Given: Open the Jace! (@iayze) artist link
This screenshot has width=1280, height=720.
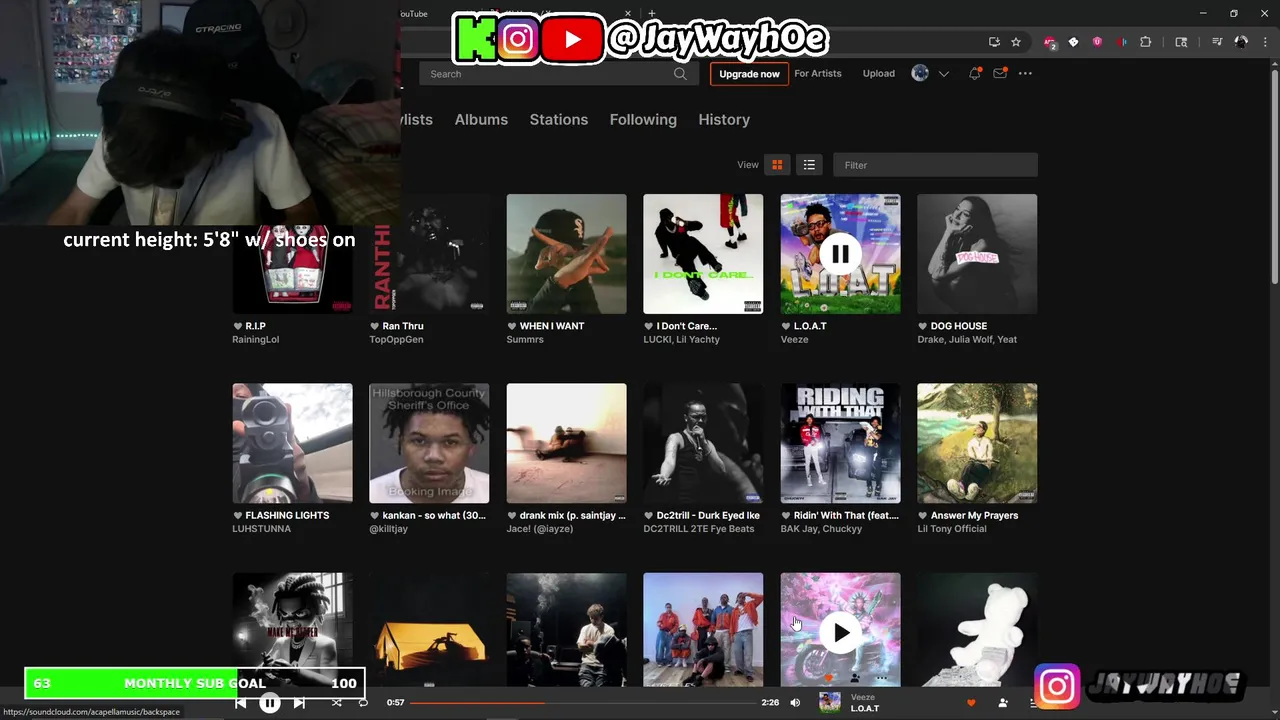Looking at the screenshot, I should (540, 529).
